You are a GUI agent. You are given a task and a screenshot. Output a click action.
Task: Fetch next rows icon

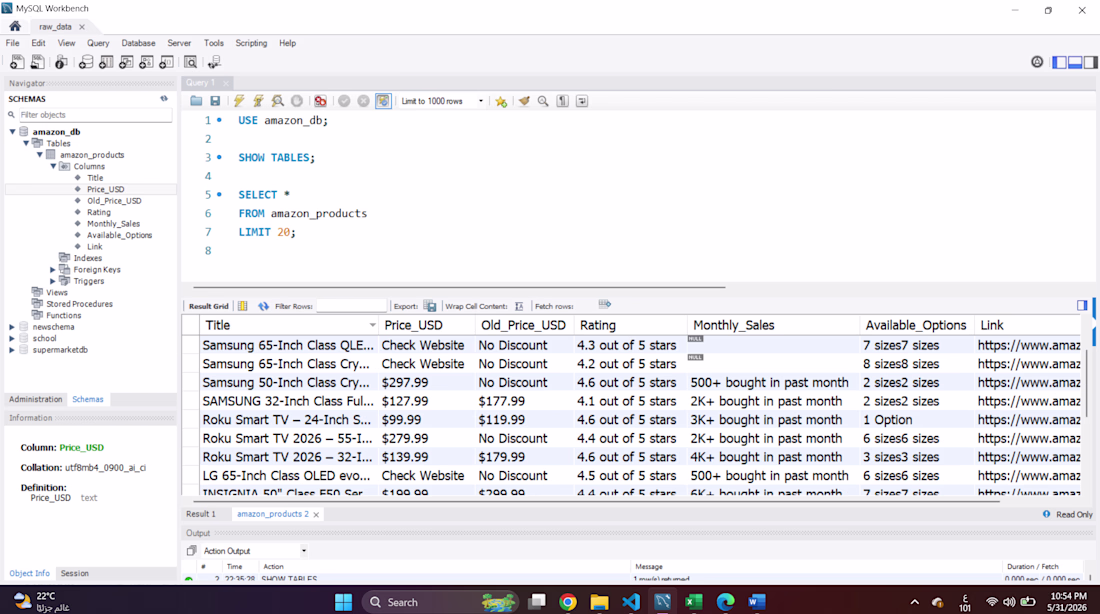pos(605,304)
